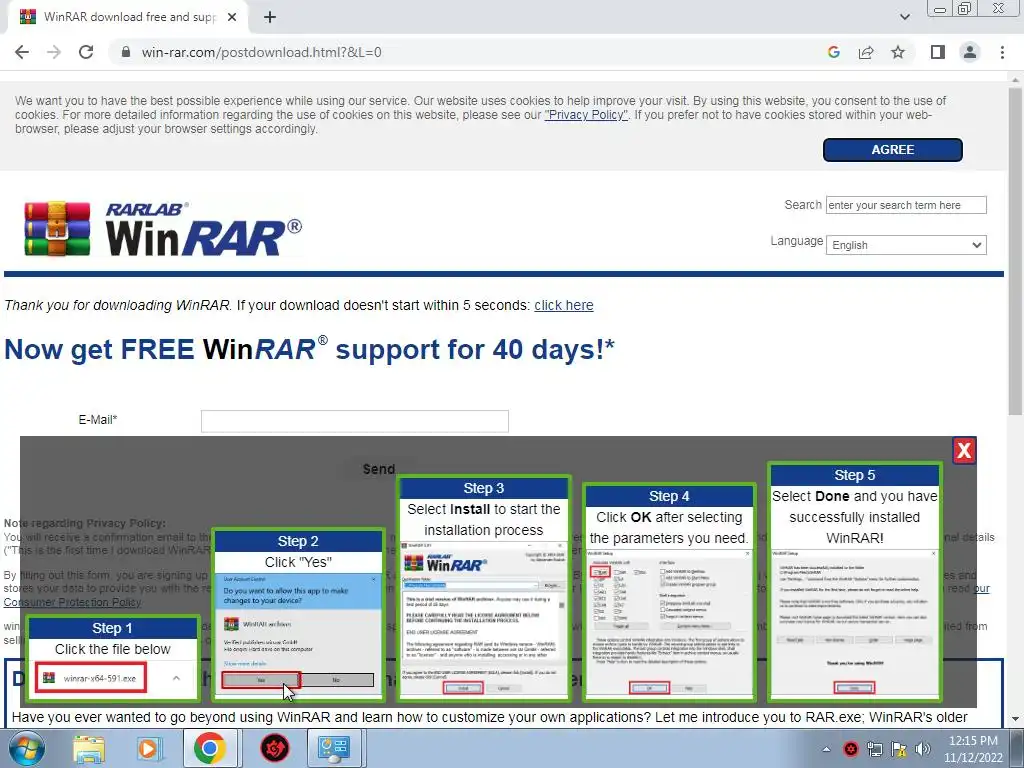Open the Action Center flag icon
This screenshot has height=768, width=1024.
(x=899, y=749)
